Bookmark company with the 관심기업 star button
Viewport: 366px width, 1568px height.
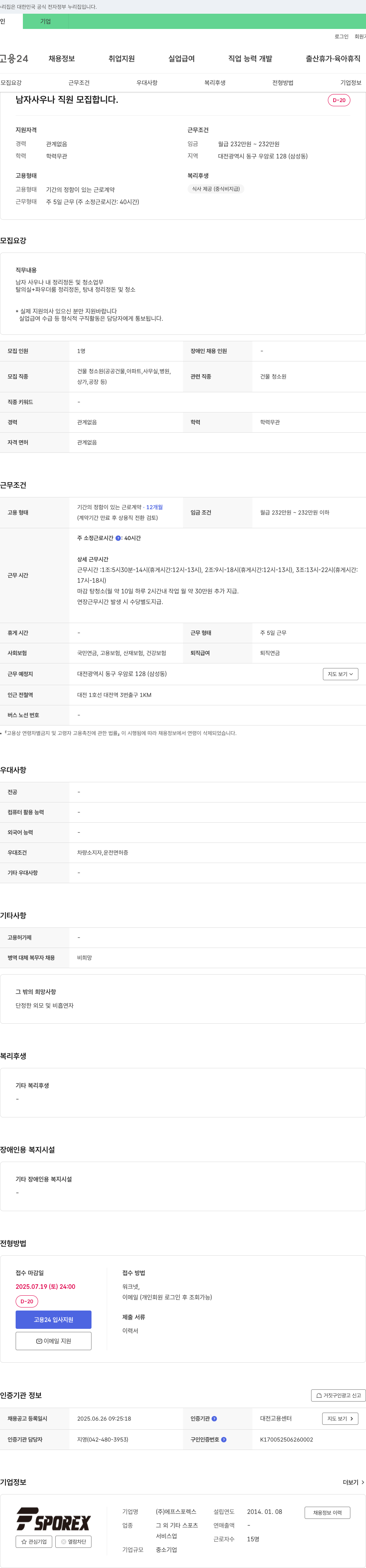34,1542
